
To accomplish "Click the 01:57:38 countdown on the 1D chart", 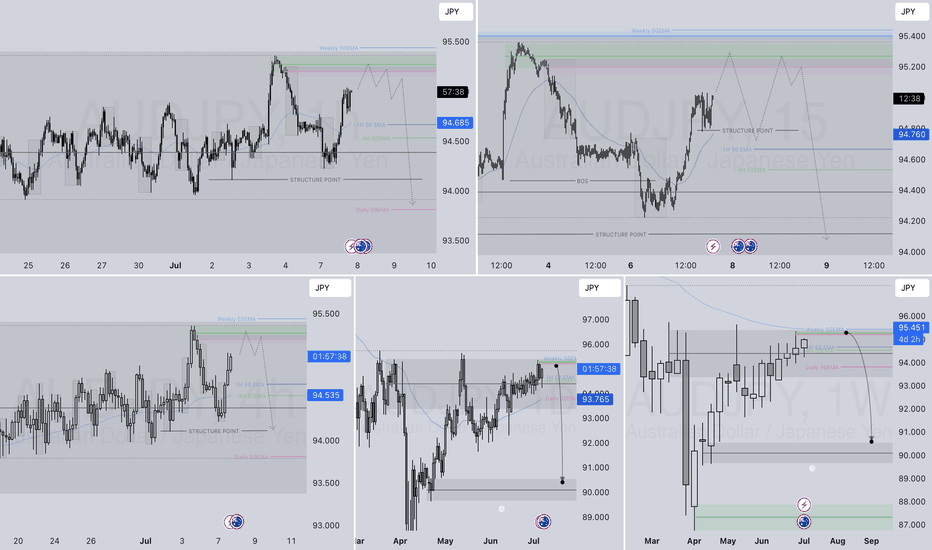I will pyautogui.click(x=599, y=369).
